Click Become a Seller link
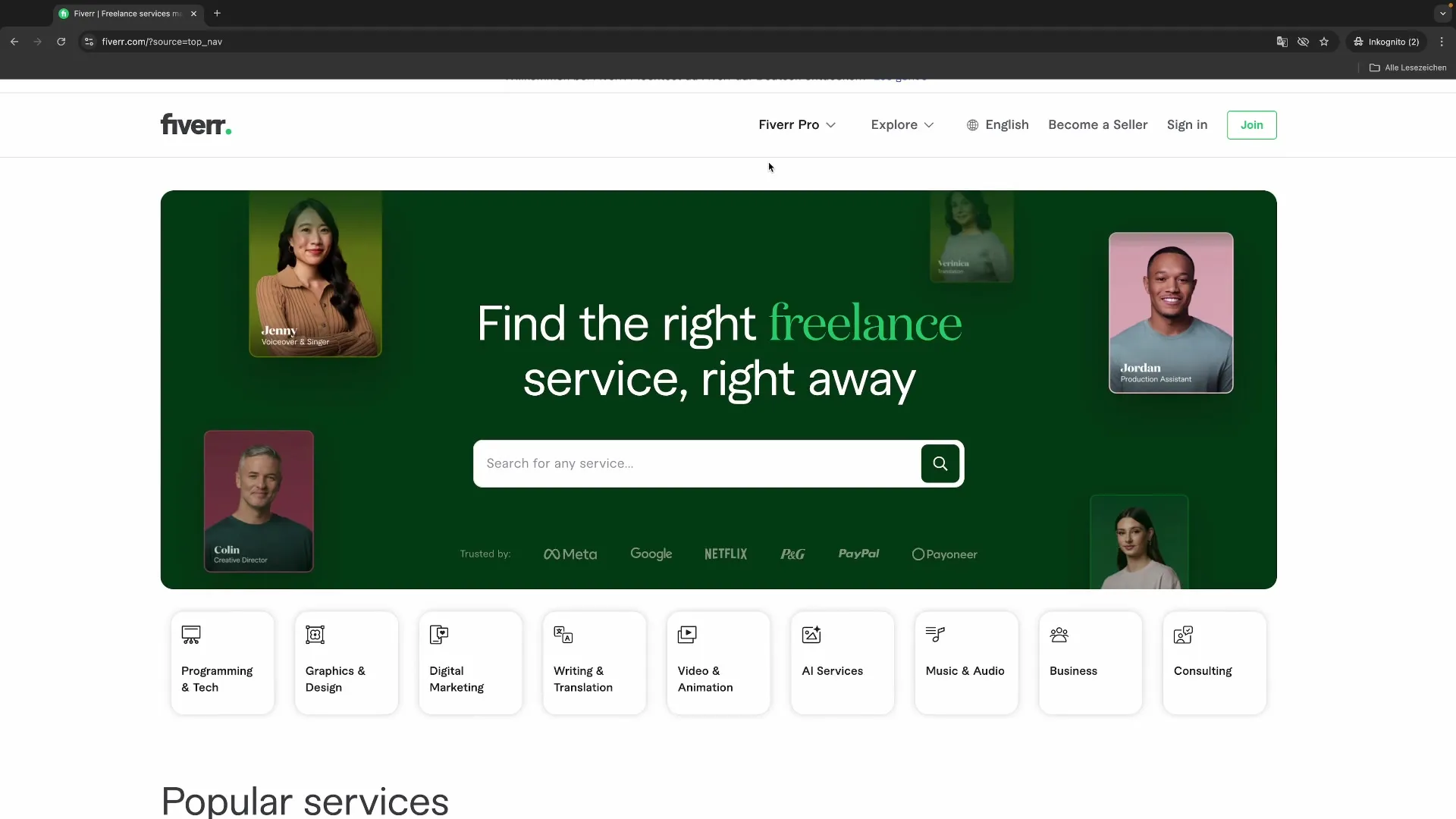 click(x=1097, y=125)
